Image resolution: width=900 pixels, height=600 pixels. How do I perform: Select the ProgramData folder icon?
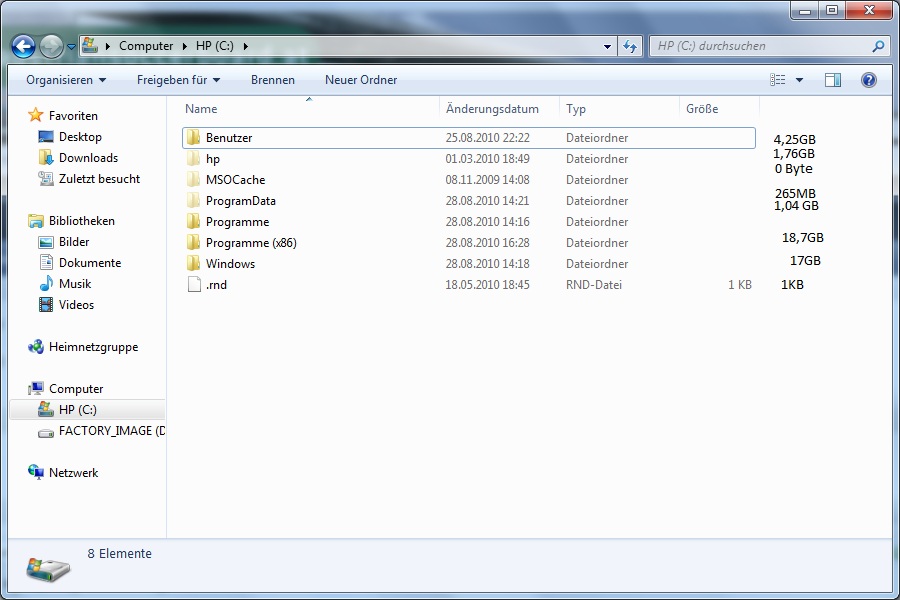194,200
